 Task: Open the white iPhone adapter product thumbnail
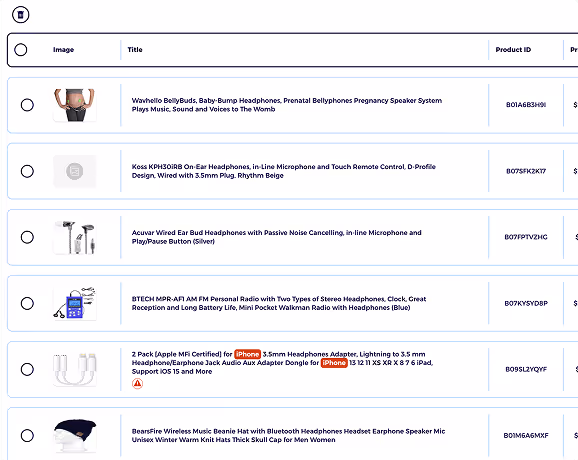(x=75, y=369)
